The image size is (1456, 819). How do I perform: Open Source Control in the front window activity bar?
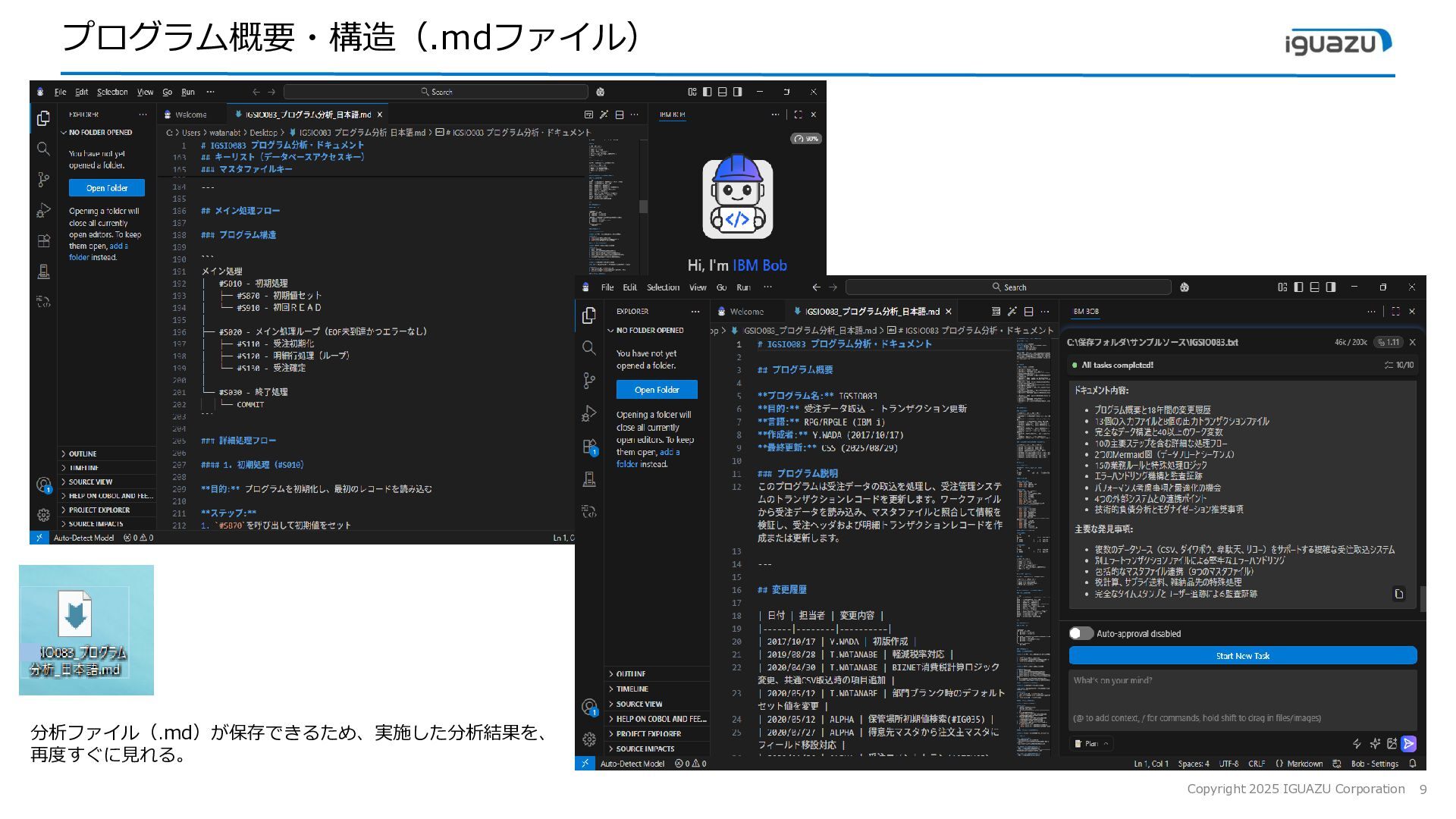pos(589,381)
